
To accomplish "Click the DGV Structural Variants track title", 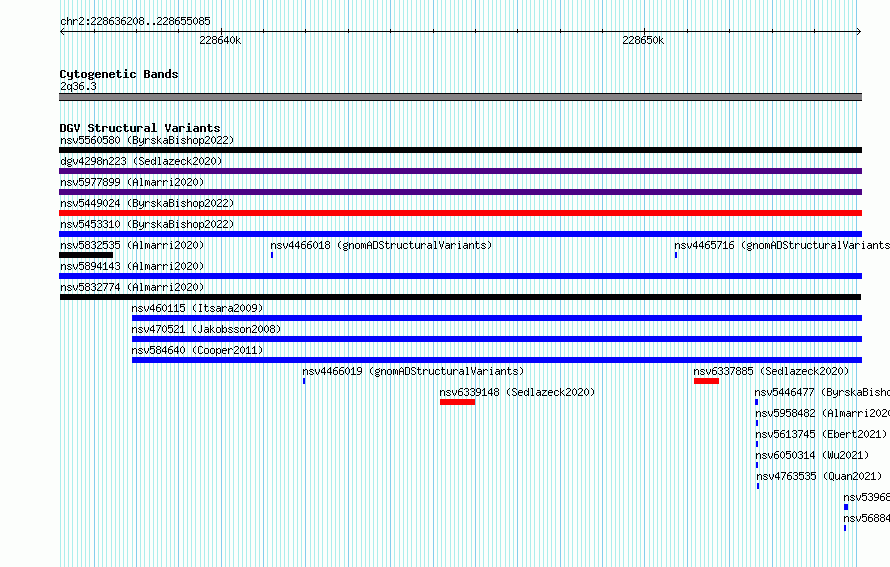I will click(x=140, y=128).
